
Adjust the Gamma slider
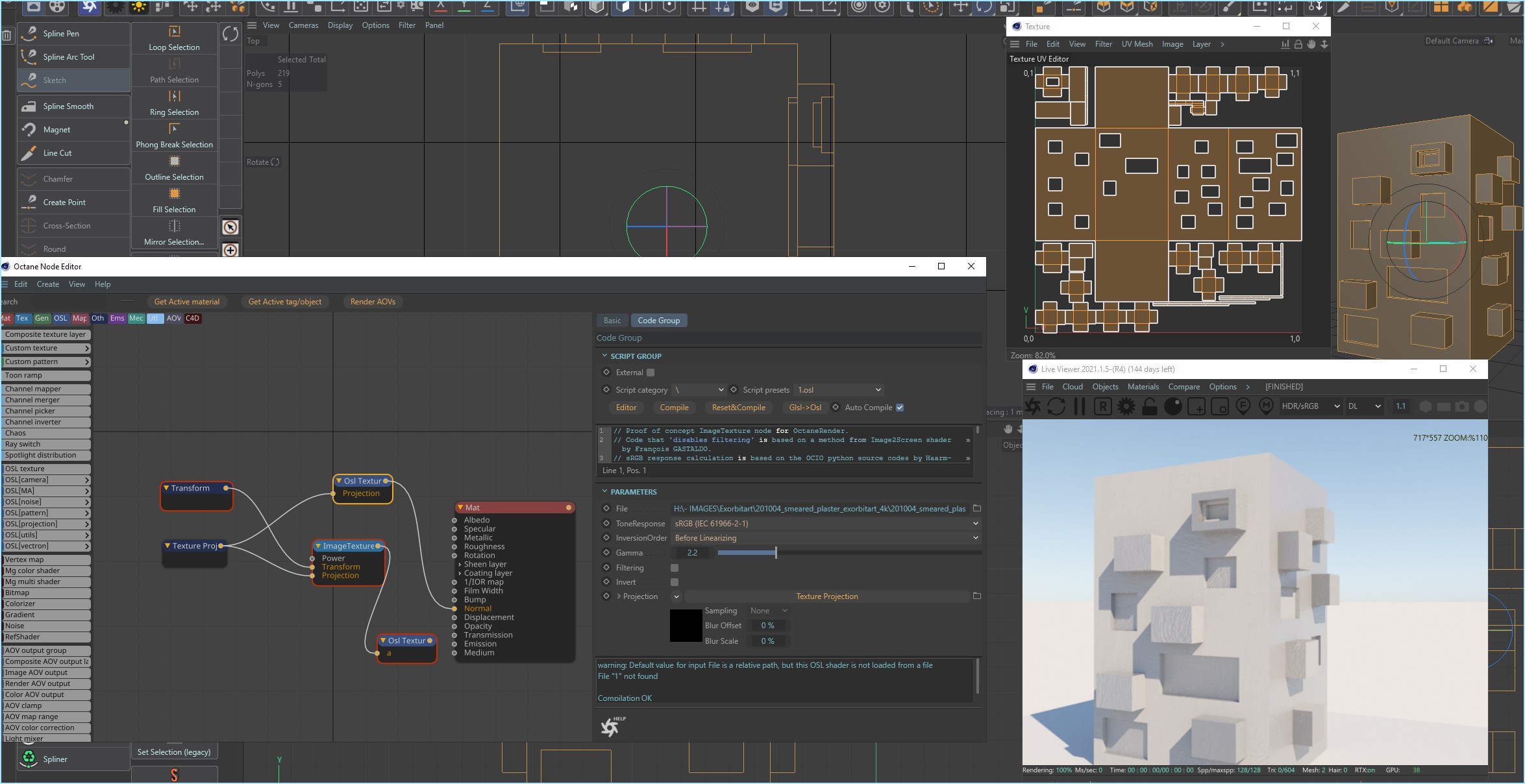pos(776,553)
